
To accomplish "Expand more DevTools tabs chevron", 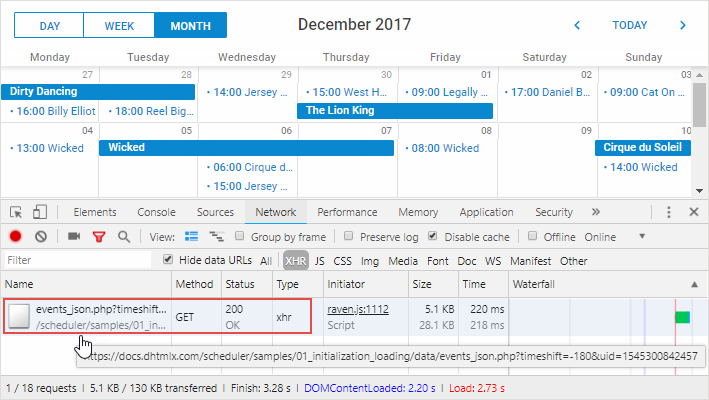I will (596, 212).
